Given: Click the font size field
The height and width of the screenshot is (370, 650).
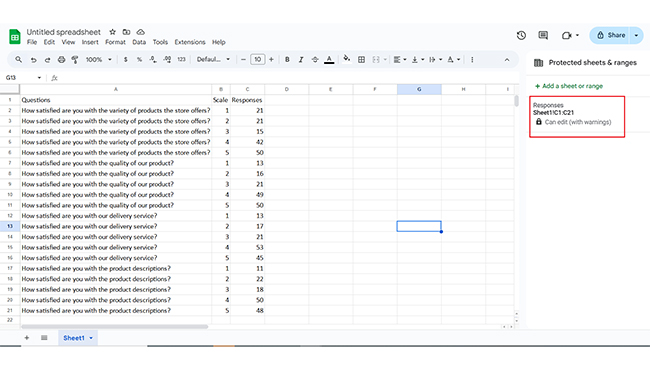Looking at the screenshot, I should [257, 60].
